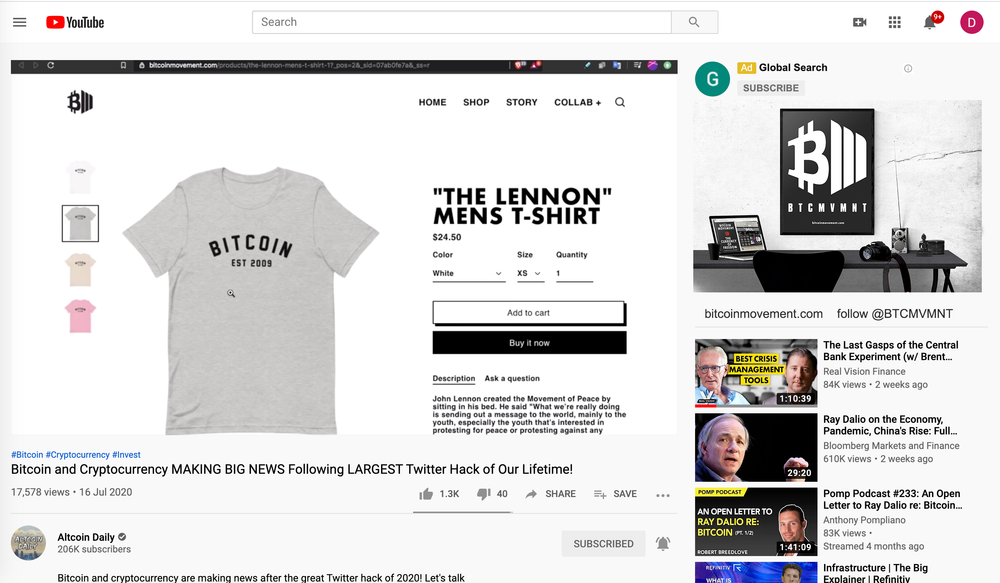1000x583 pixels.
Task: Open the ad info icon beside Global Search
Action: 908,68
